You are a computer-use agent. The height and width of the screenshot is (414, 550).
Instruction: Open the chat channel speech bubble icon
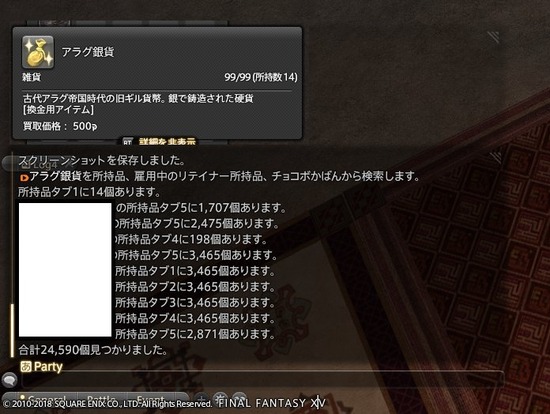pyautogui.click(x=9, y=380)
